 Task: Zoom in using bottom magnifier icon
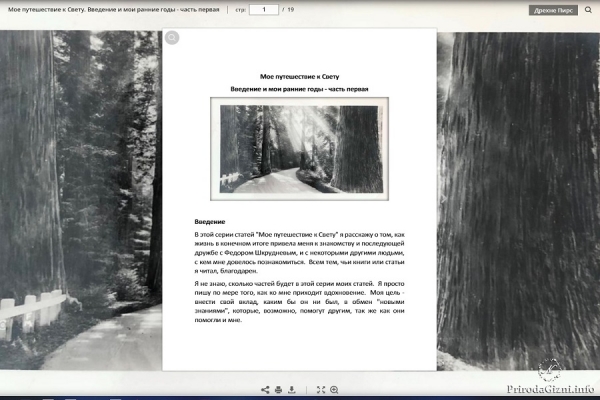pos(334,390)
